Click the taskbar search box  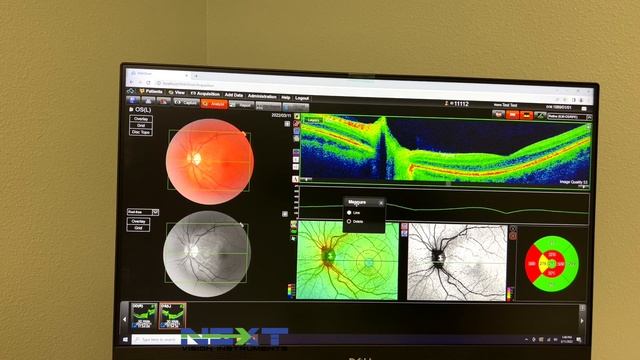(x=156, y=340)
